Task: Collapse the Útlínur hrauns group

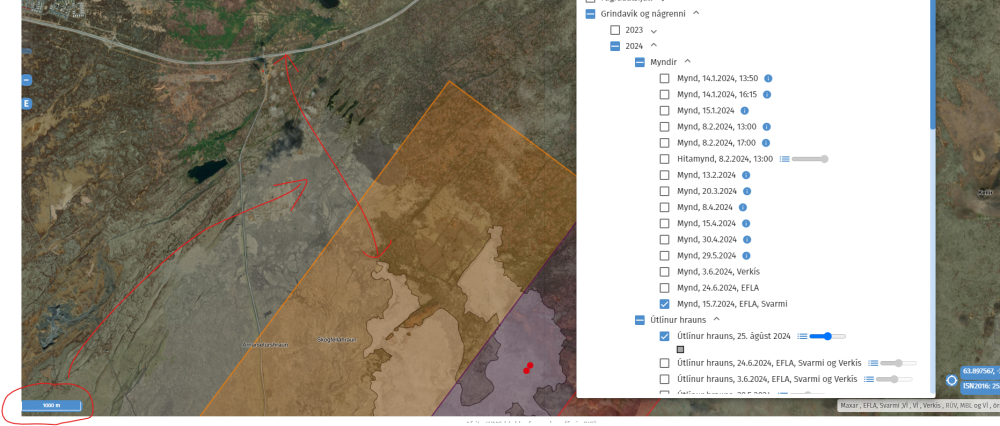Action: pyautogui.click(x=716, y=319)
